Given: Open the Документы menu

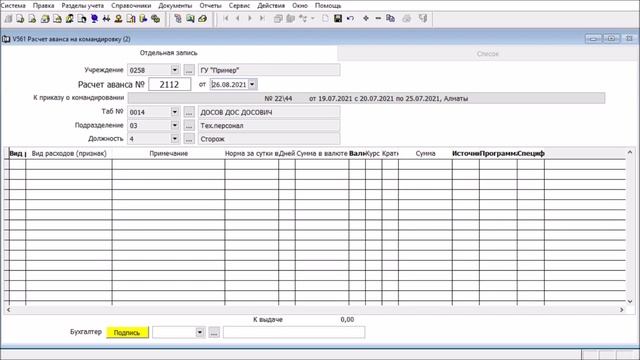Looking at the screenshot, I should pyautogui.click(x=175, y=5).
